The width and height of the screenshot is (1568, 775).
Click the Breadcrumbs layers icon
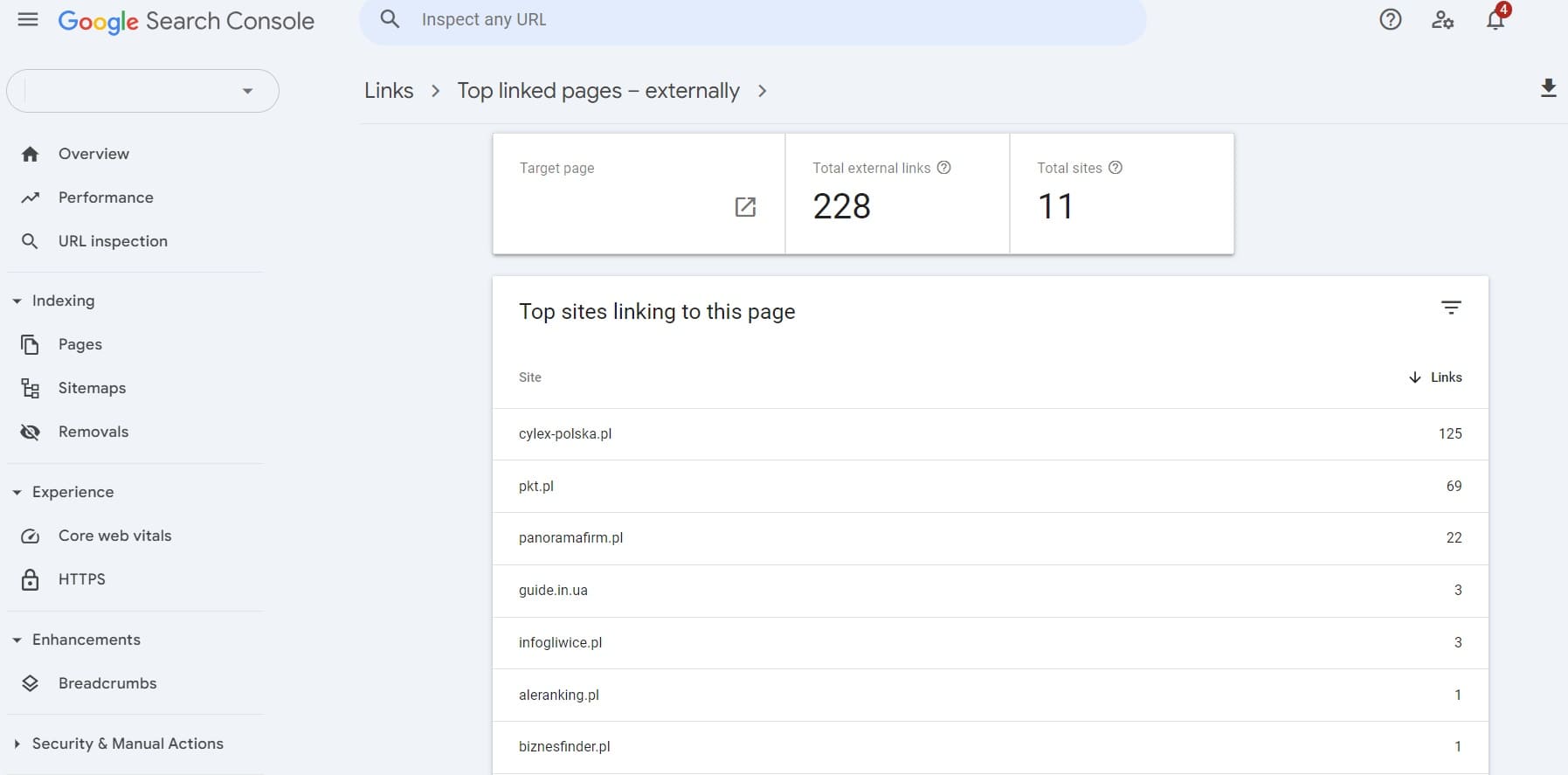[31, 683]
